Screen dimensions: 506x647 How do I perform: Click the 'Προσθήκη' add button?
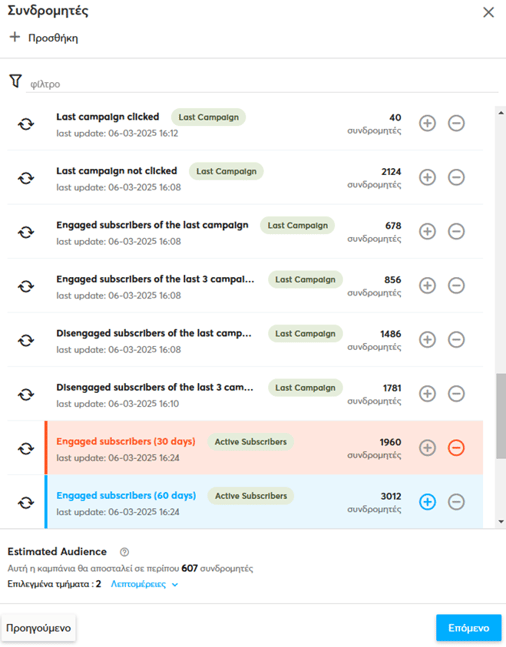pyautogui.click(x=44, y=38)
